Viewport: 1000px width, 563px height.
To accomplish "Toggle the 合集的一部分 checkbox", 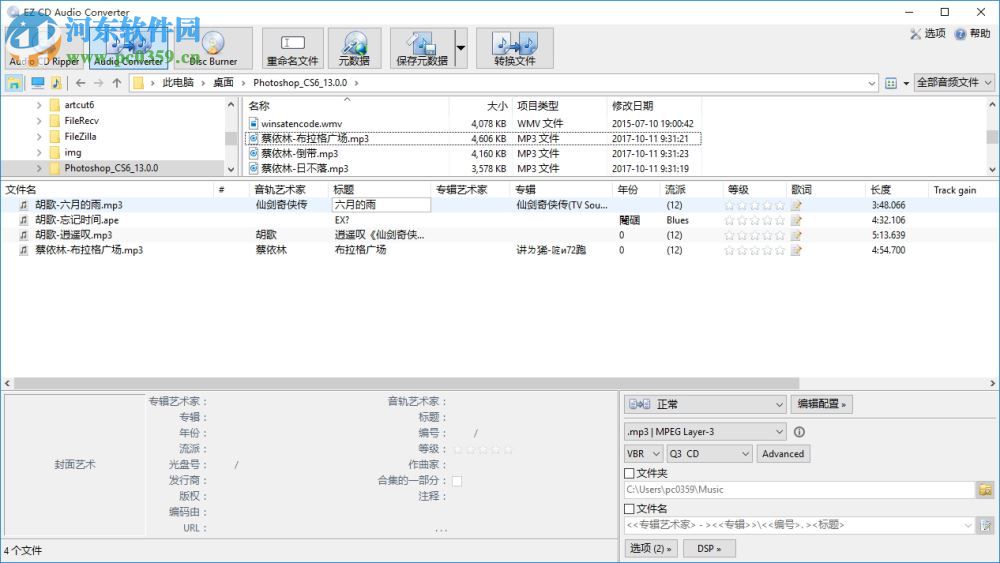I will pyautogui.click(x=457, y=481).
